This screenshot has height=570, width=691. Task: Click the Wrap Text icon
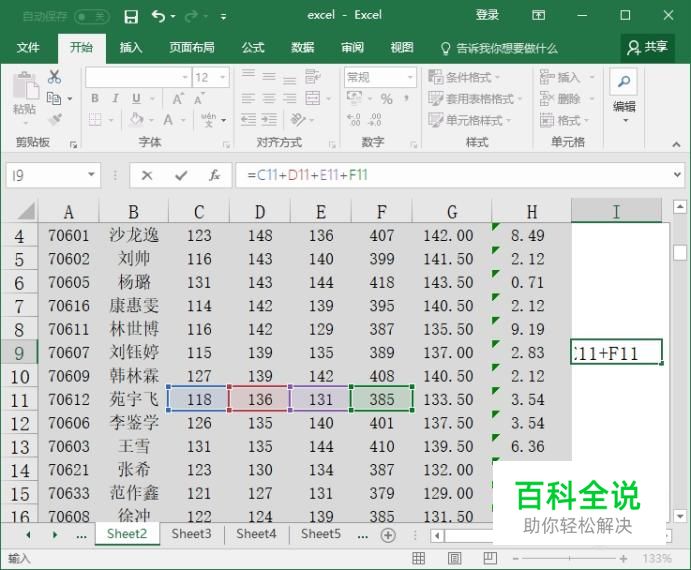pos(312,77)
